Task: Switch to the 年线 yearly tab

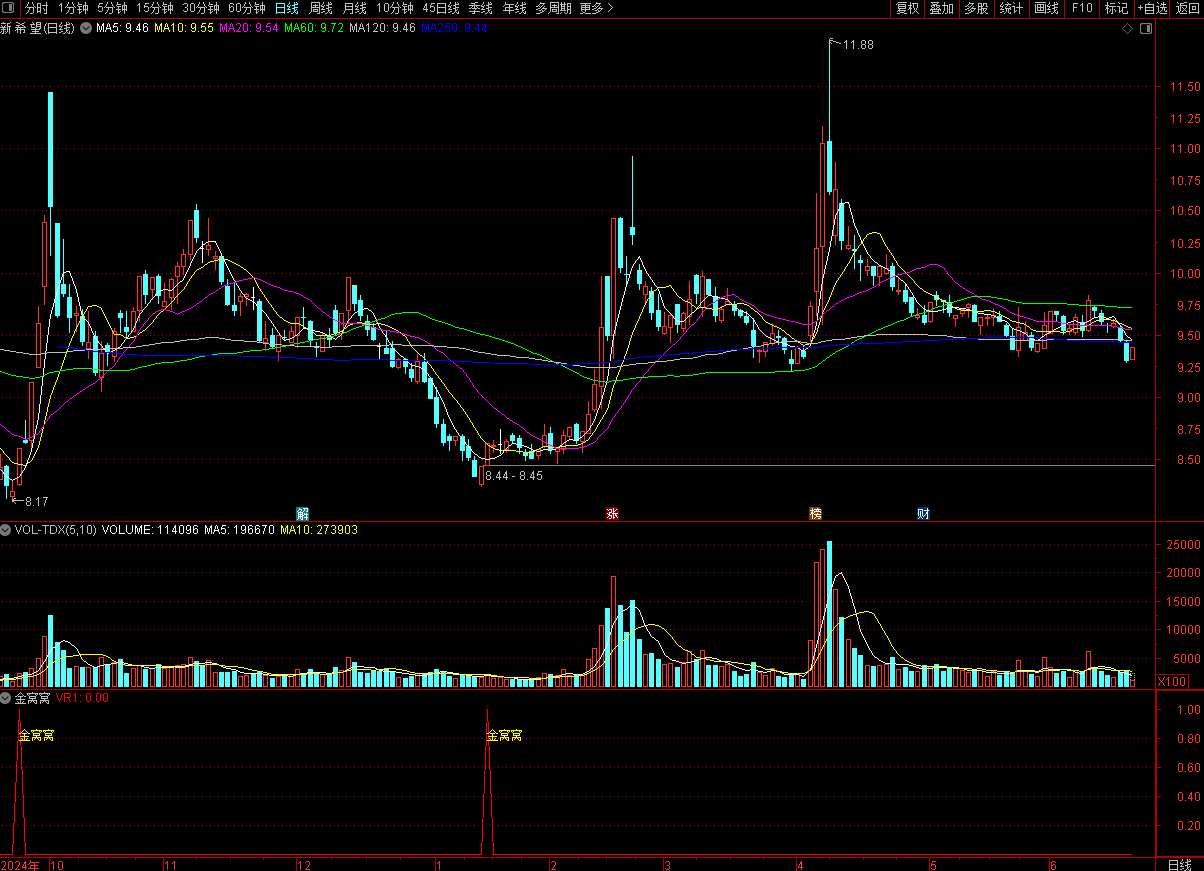Action: (515, 8)
